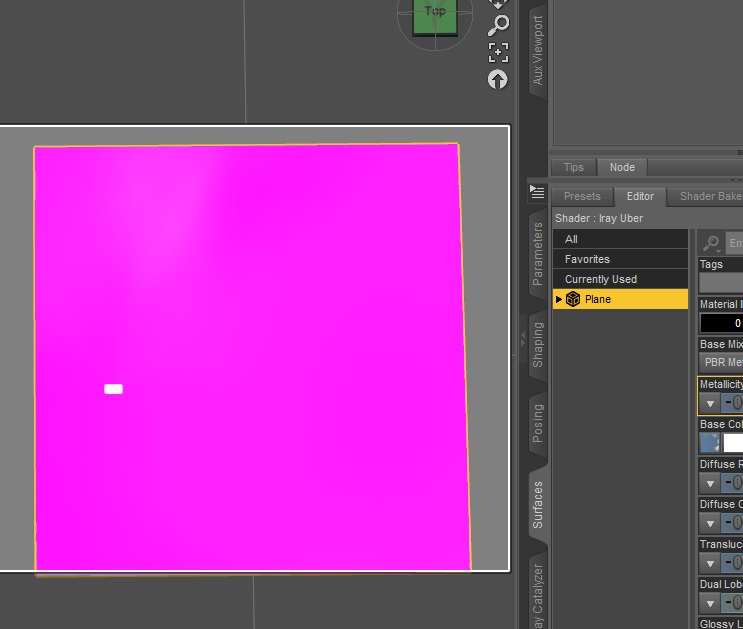
Task: Click the Tags input field
Action: pyautogui.click(x=721, y=283)
